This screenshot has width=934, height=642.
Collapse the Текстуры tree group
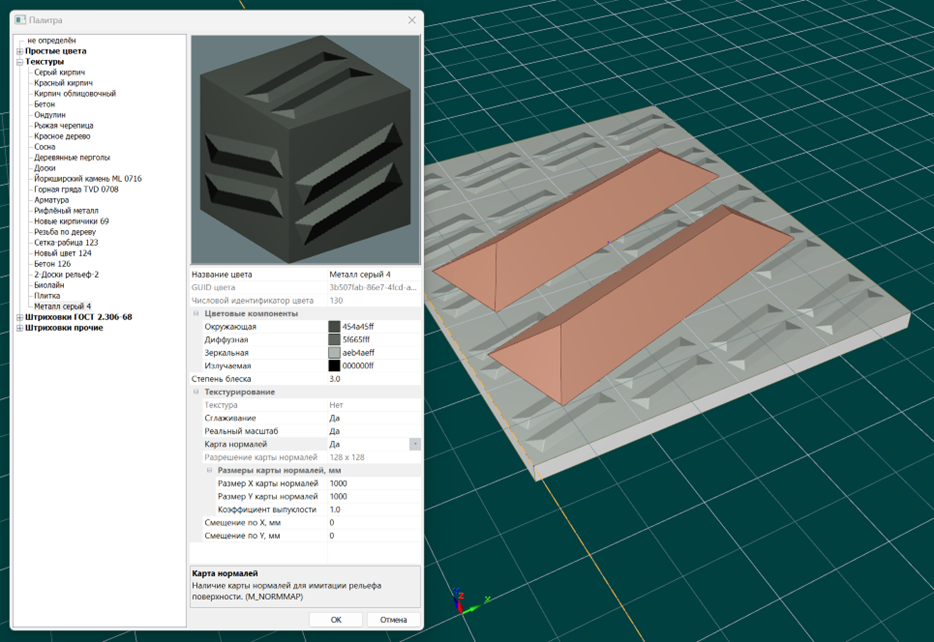[19, 62]
